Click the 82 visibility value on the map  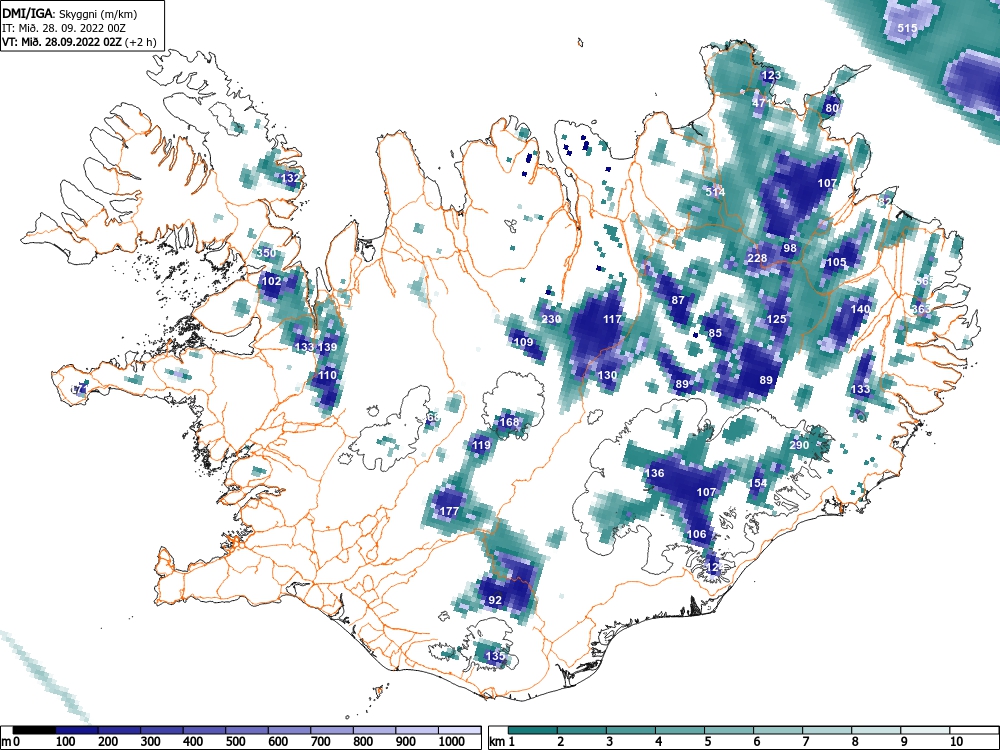pyautogui.click(x=885, y=202)
